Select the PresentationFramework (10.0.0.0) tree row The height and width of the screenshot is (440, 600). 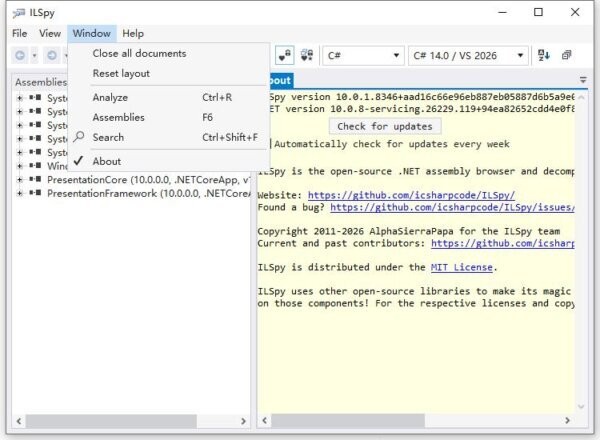(x=148, y=194)
